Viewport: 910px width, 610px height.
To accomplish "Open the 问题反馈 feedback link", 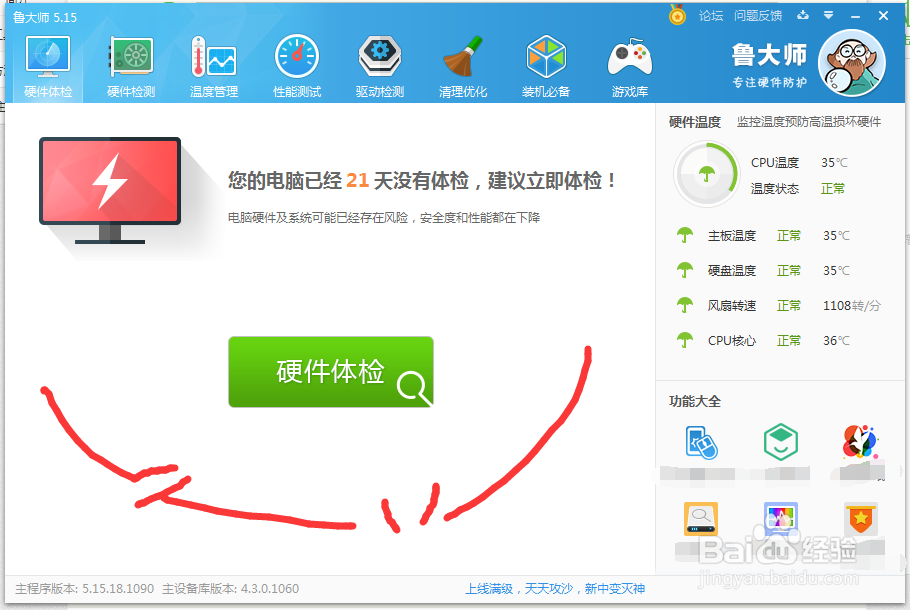I will (x=758, y=16).
